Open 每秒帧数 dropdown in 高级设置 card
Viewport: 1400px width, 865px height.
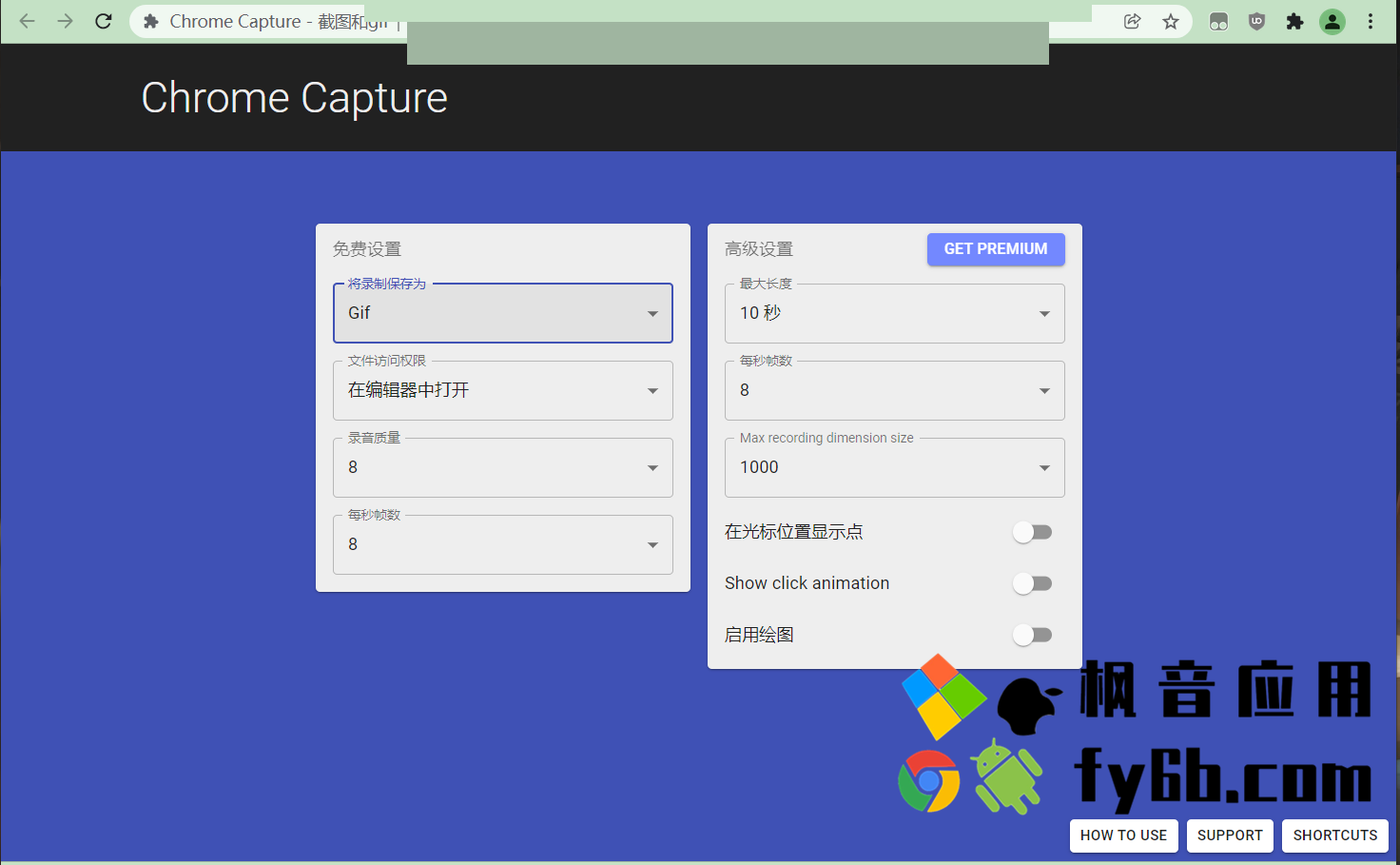tap(895, 390)
